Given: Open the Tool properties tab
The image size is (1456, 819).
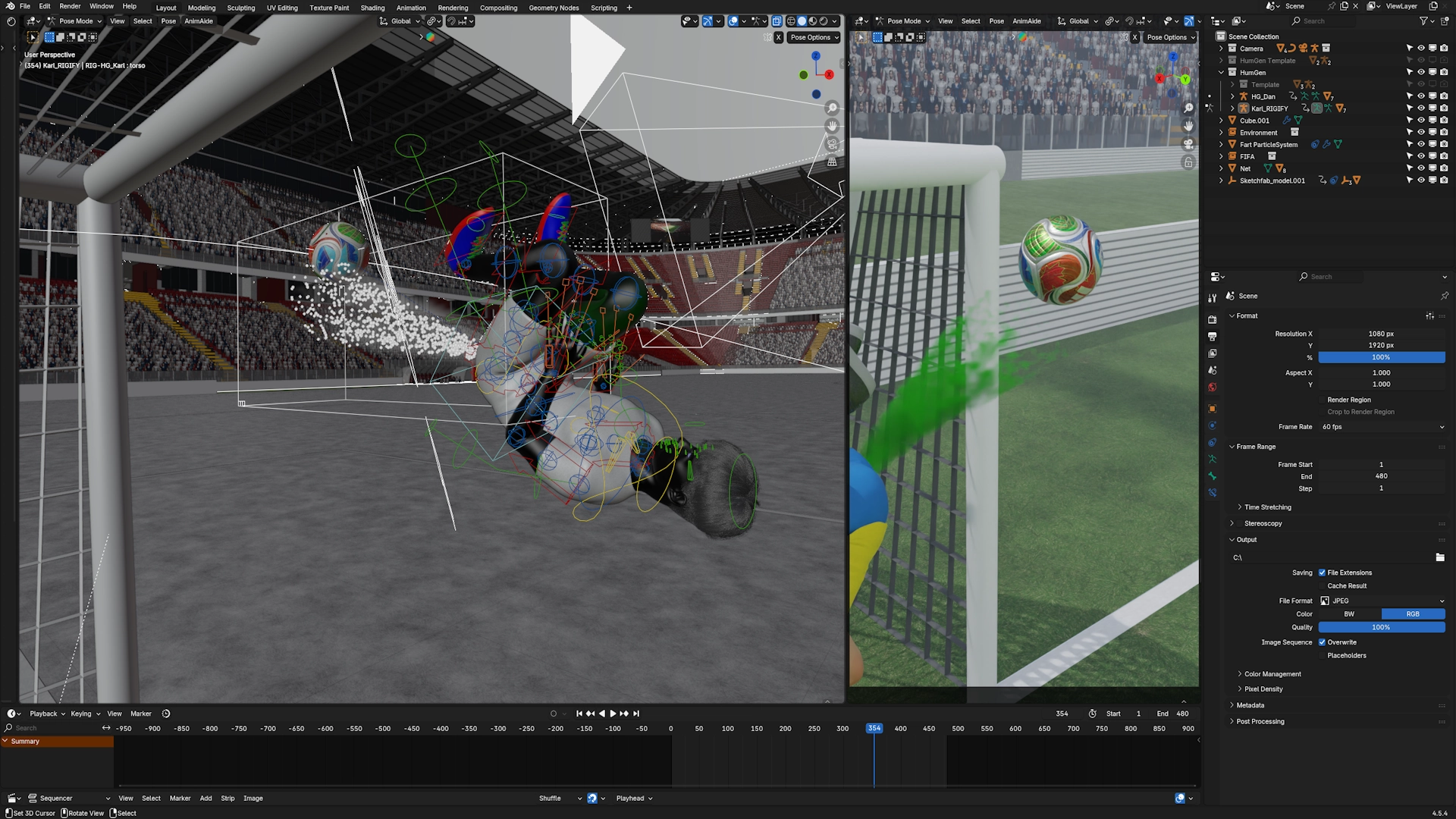Looking at the screenshot, I should [1212, 298].
